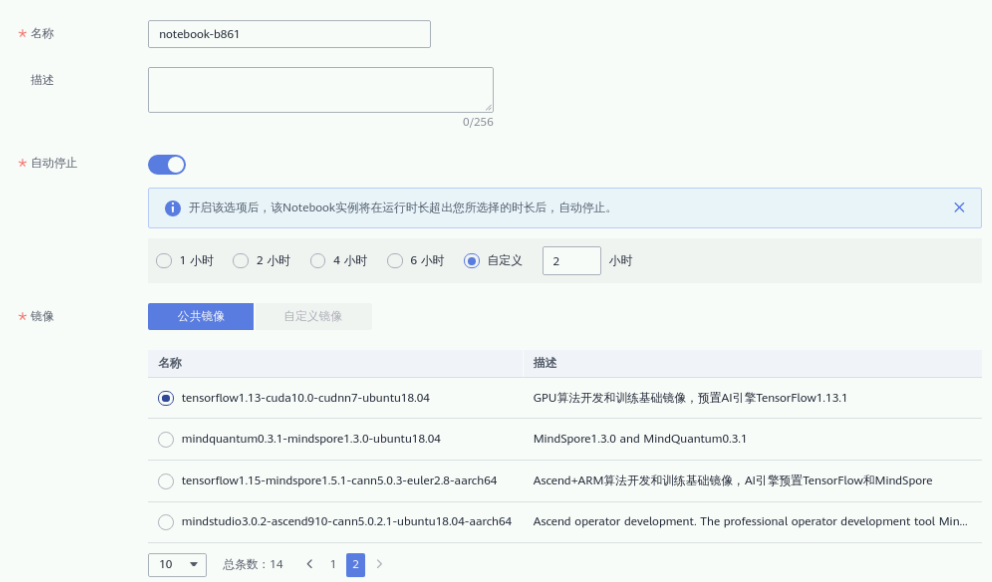
Task: Go to page 1 of image list
Action: [x=333, y=564]
